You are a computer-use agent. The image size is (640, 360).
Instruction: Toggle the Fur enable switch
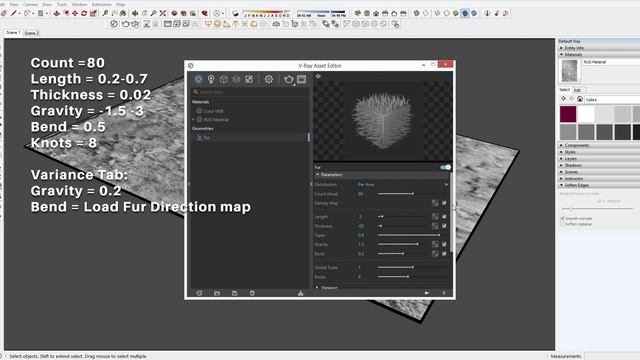click(x=446, y=167)
